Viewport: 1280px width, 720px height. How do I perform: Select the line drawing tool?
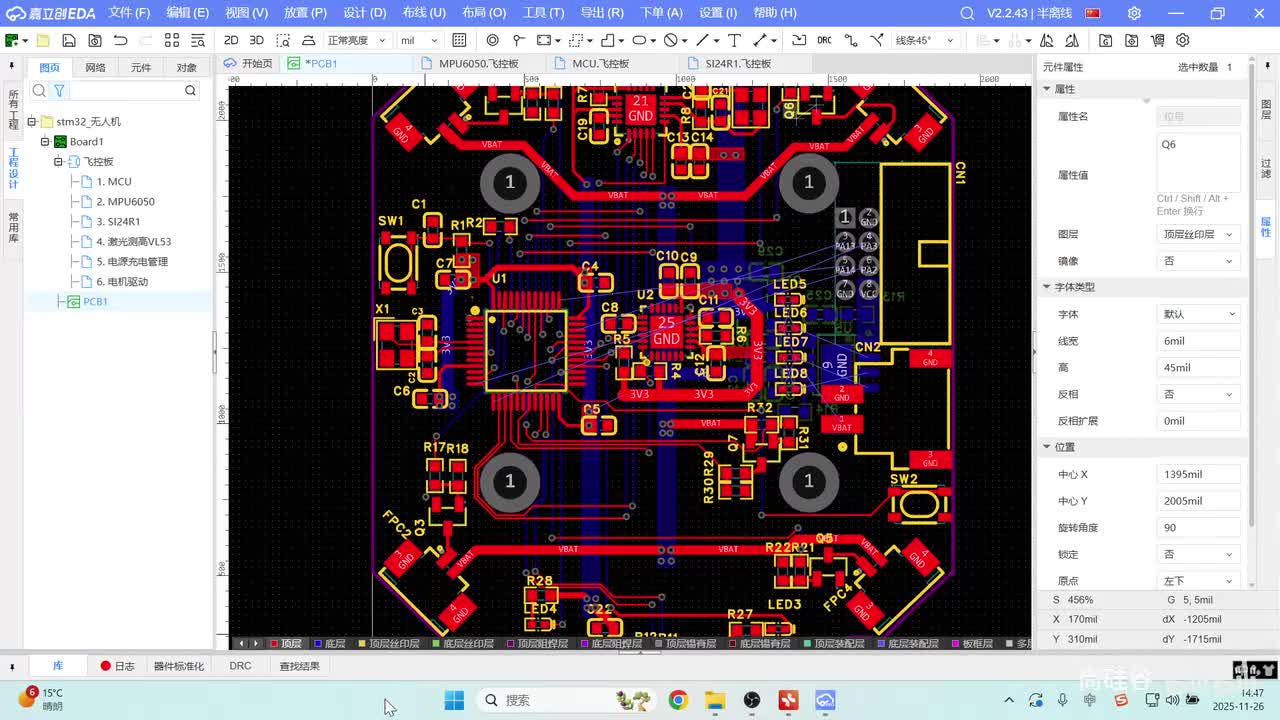pos(702,40)
